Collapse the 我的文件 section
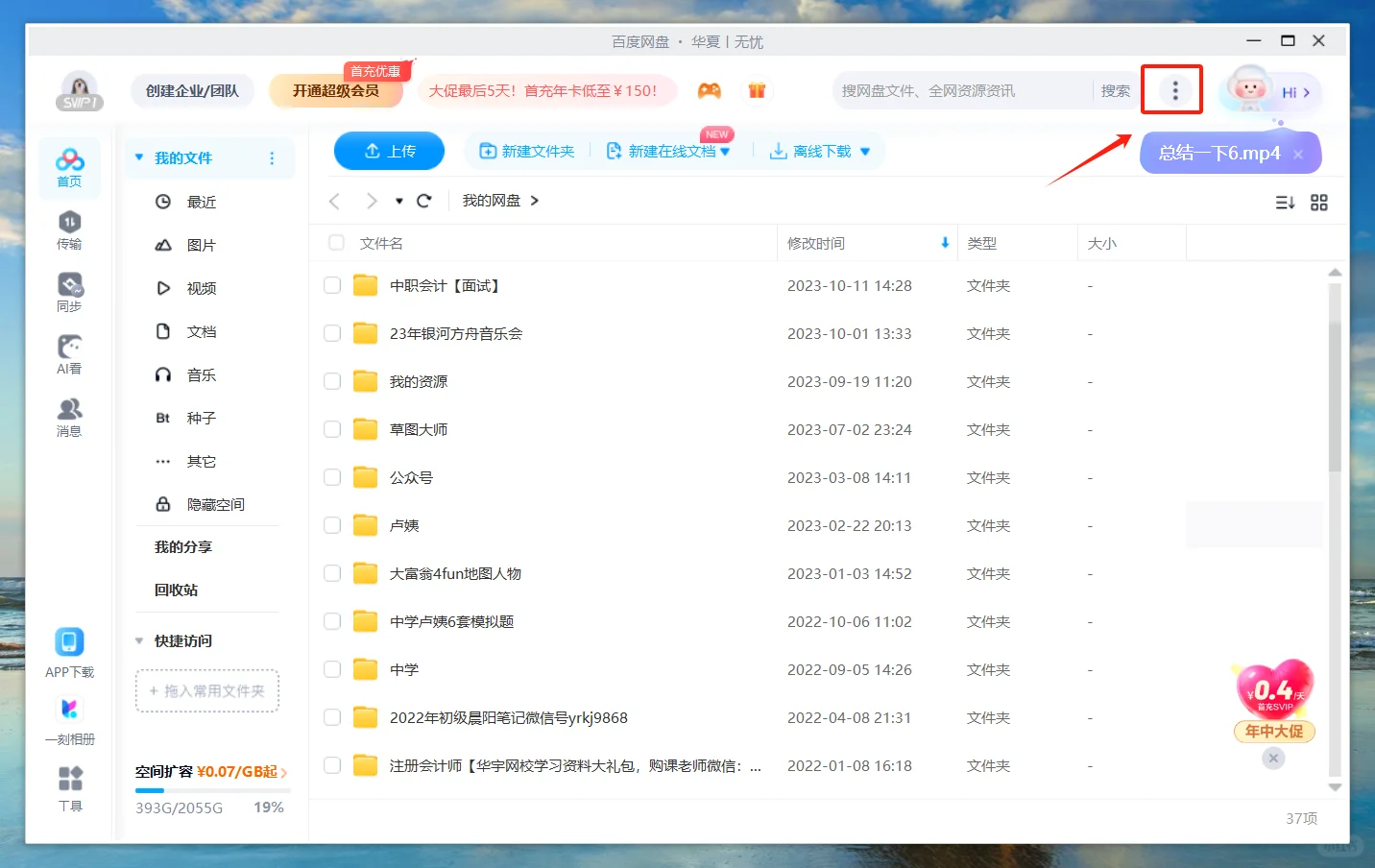Viewport: 1375px width, 868px height. 138,158
